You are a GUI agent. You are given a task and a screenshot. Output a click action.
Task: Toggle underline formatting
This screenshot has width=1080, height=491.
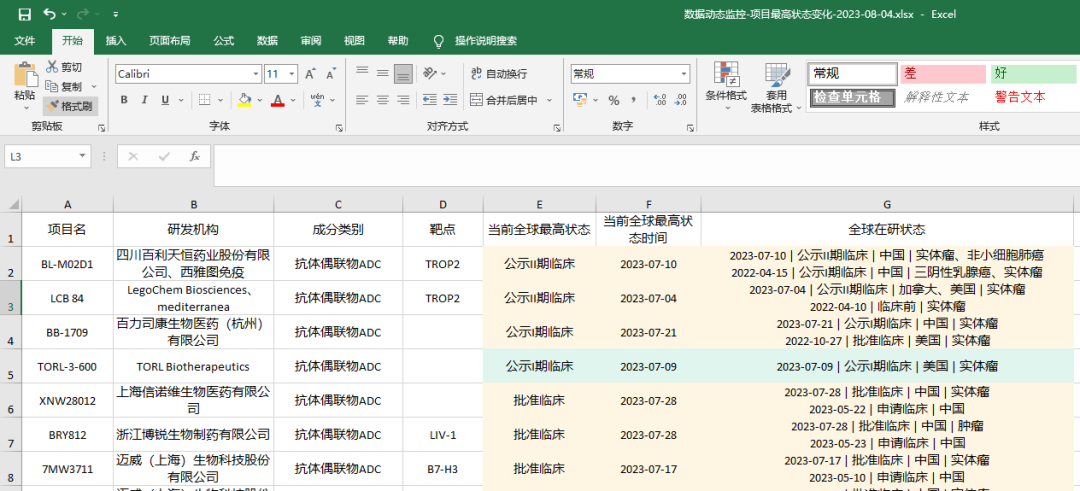[165, 100]
